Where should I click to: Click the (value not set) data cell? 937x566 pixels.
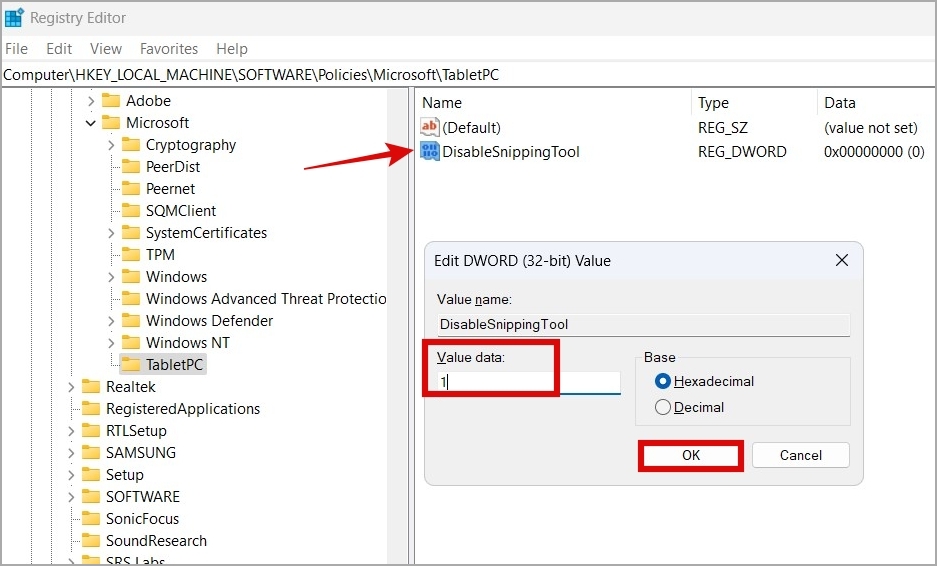(870, 128)
